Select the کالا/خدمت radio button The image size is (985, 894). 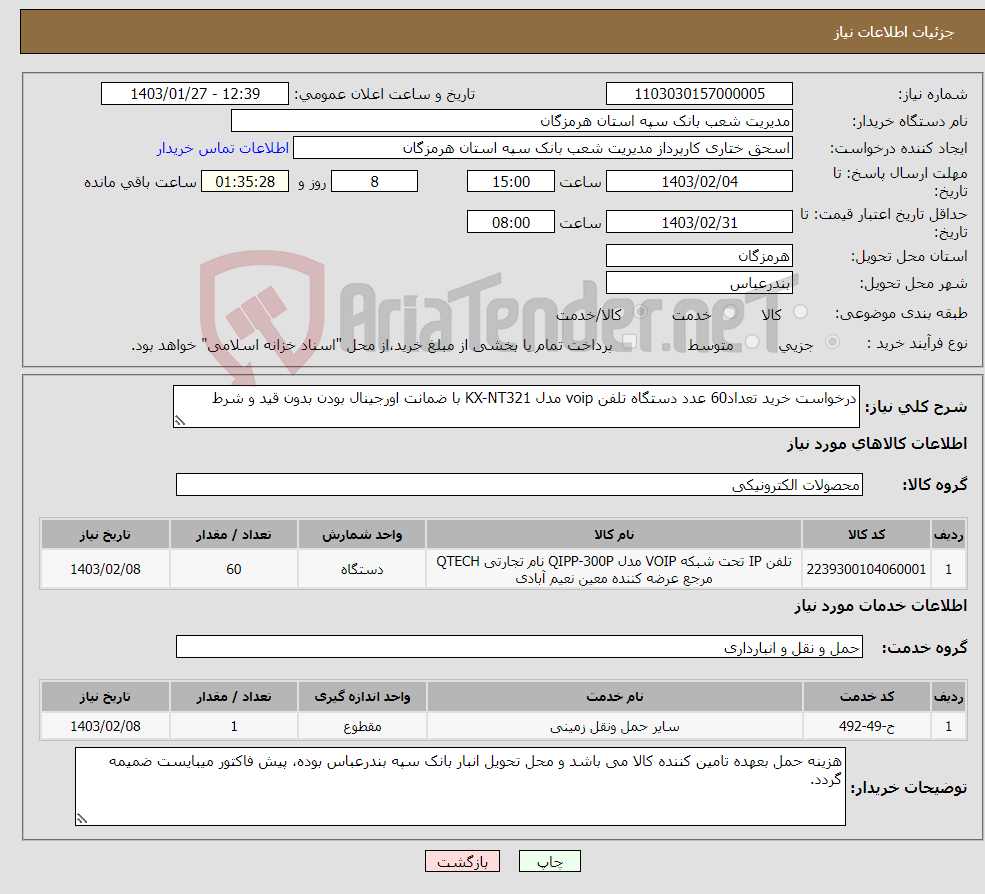coord(640,312)
